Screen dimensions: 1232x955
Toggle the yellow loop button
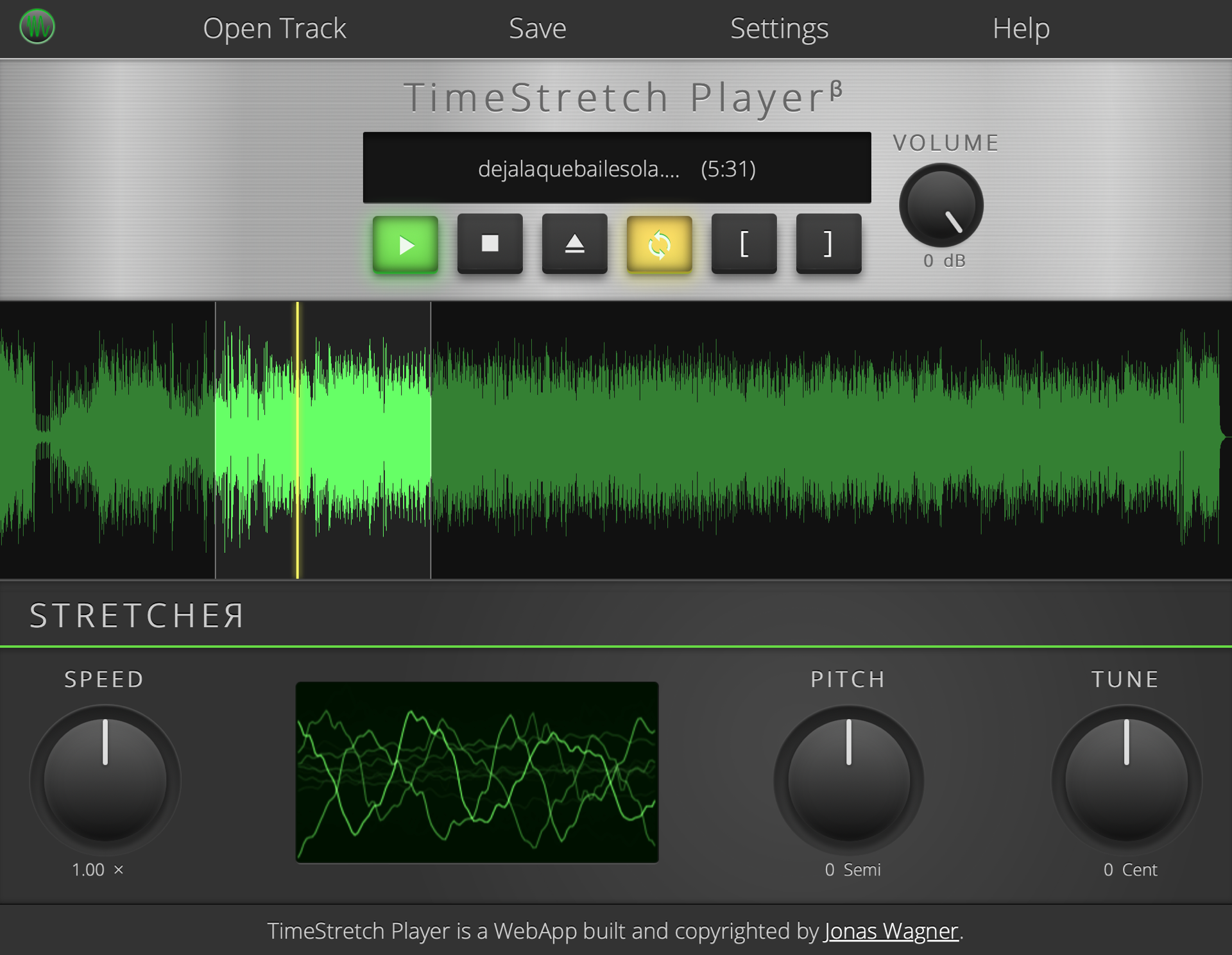click(x=660, y=244)
